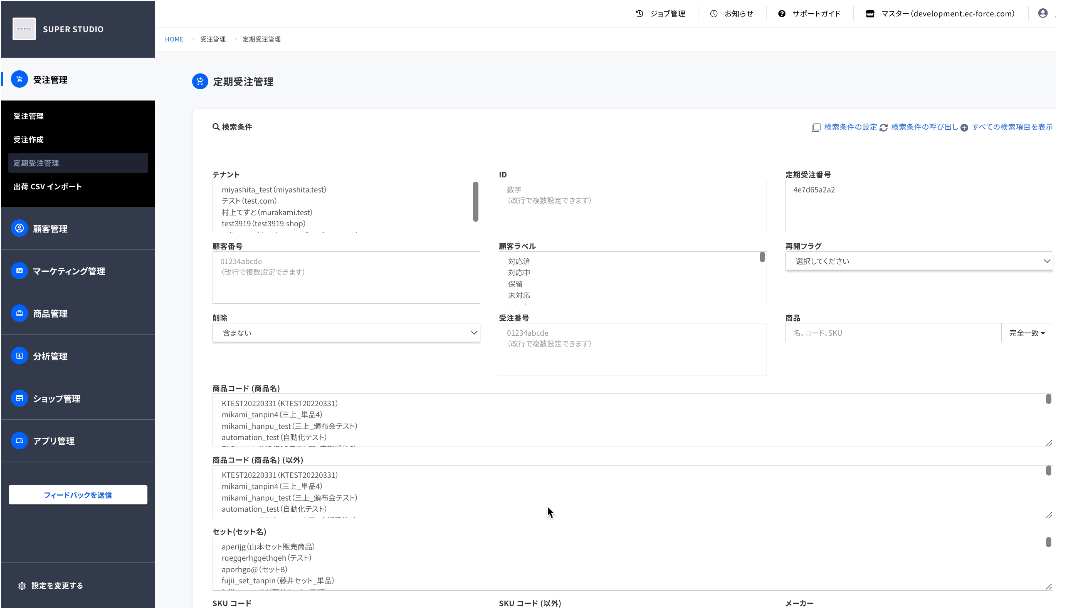Select miyashita_test (miyashita.test) tenant

pos(273,189)
